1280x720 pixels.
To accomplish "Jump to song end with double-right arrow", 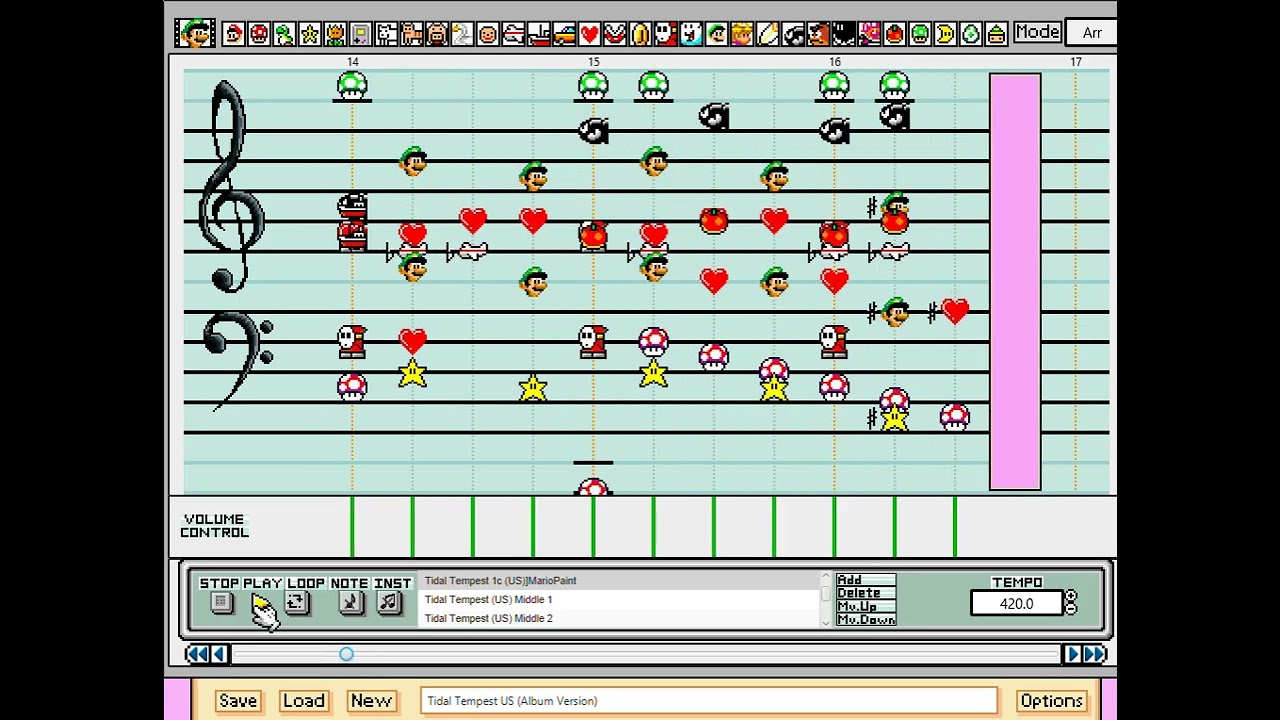I will pos(1096,654).
